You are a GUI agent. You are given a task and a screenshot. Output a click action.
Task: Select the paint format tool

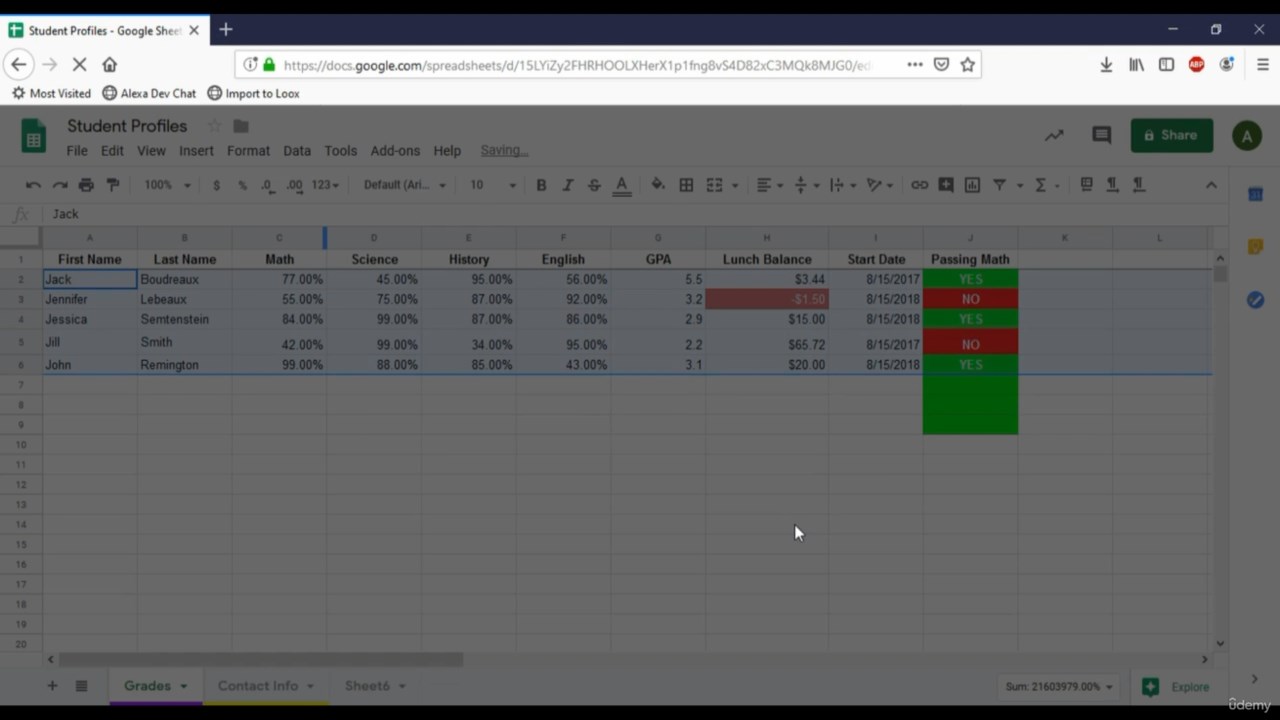click(x=113, y=185)
